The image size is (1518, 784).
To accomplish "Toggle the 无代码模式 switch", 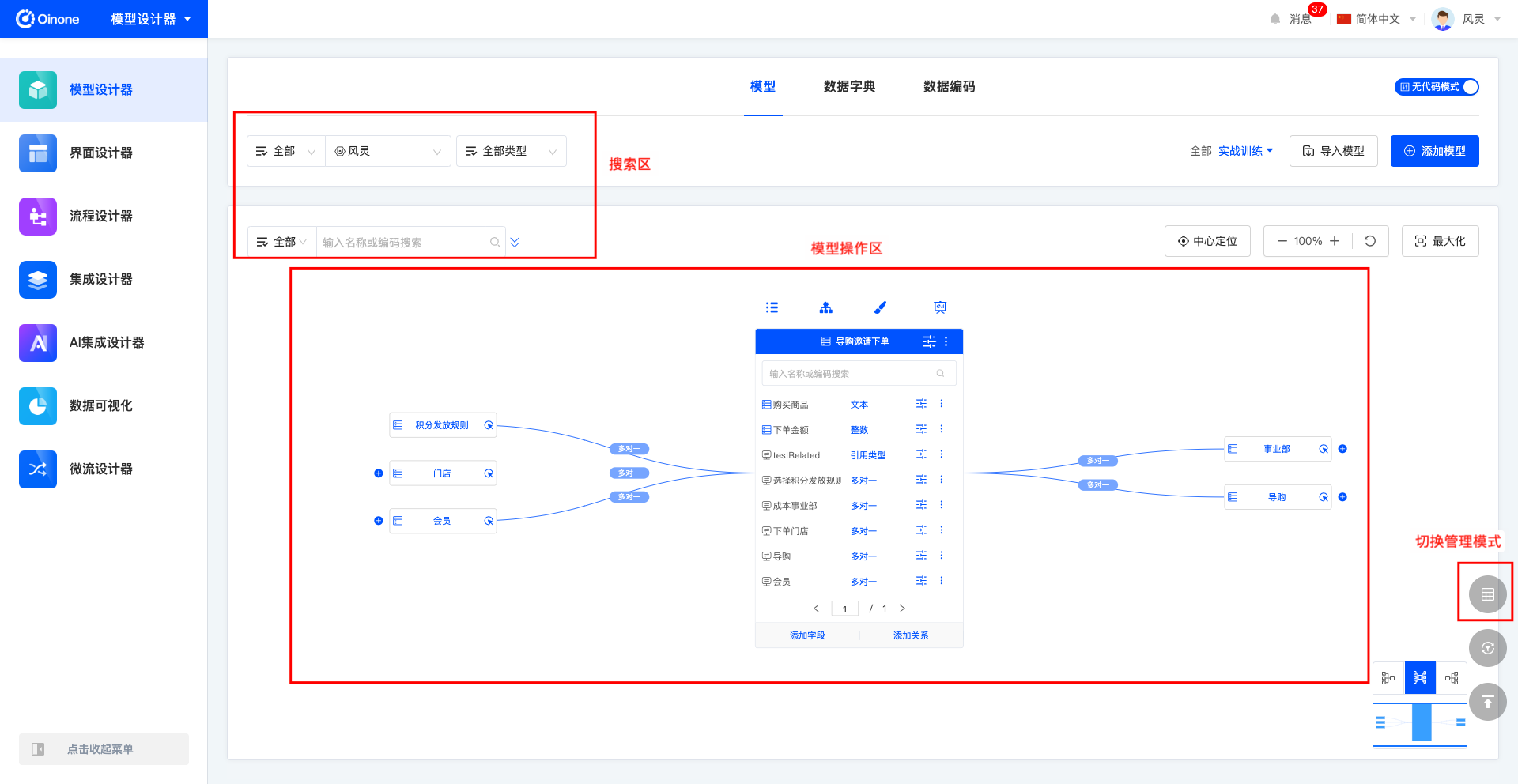I will [x=1436, y=87].
